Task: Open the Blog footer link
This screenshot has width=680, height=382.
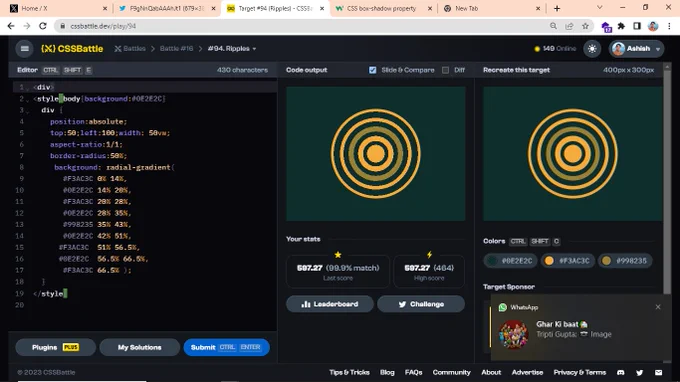Action: 387,372
